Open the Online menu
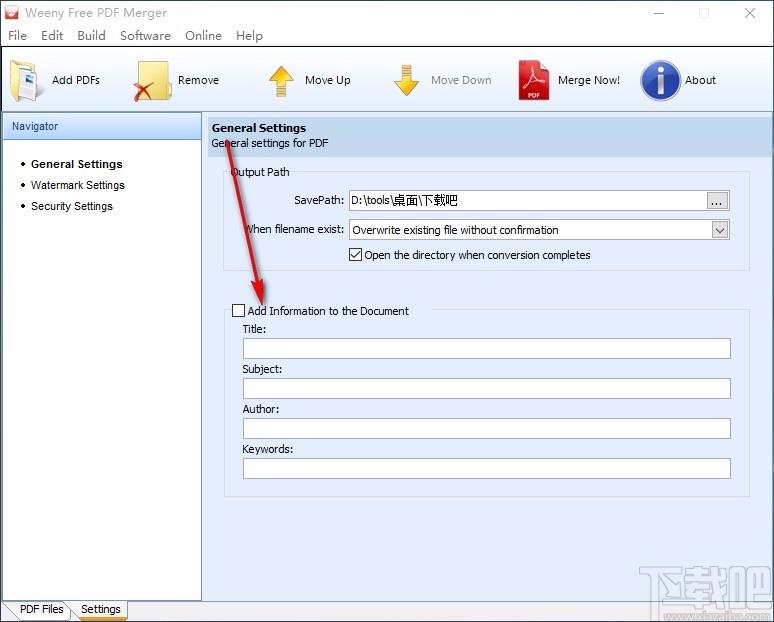This screenshot has width=774, height=622. (203, 36)
